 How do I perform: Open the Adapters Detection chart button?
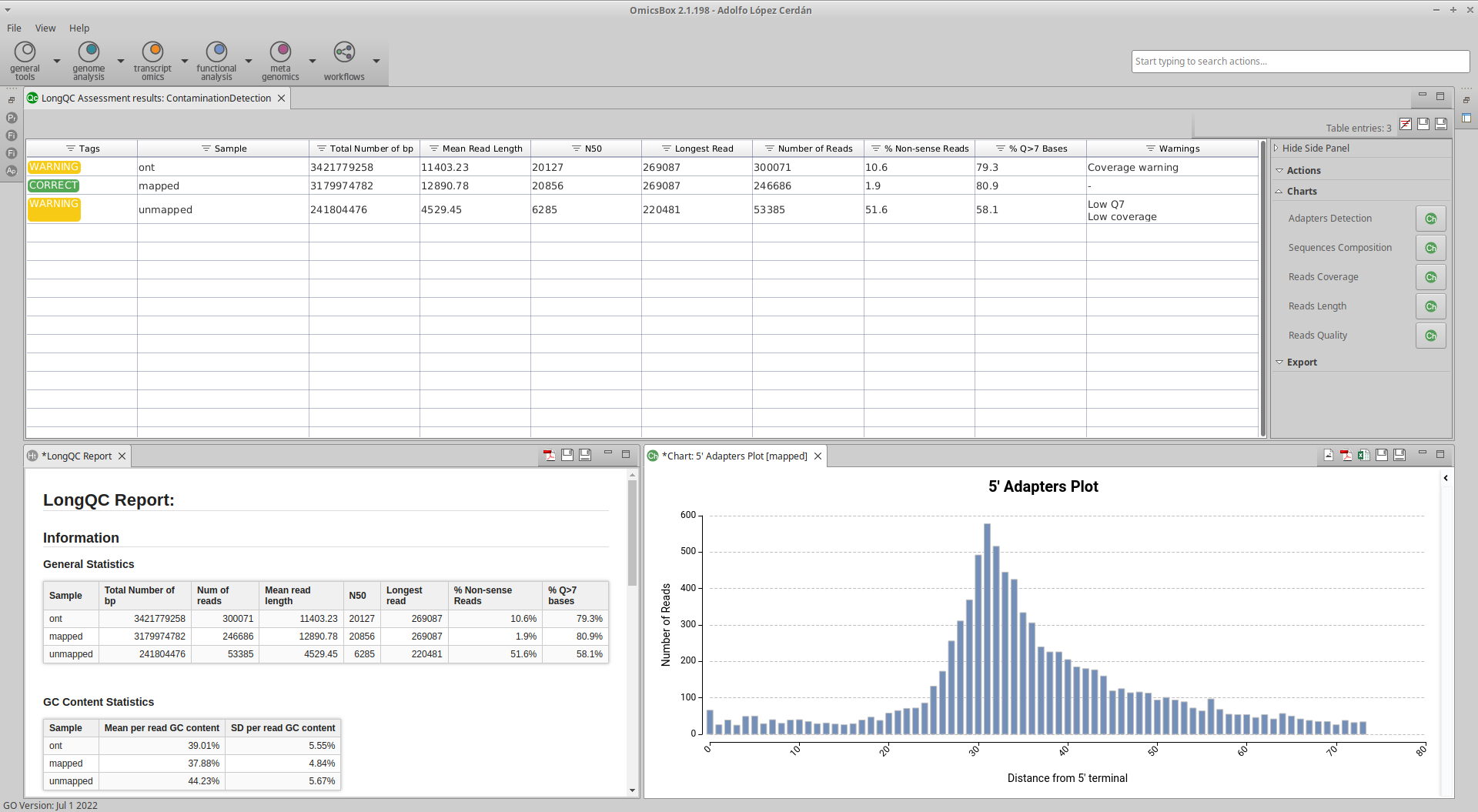tap(1430, 219)
